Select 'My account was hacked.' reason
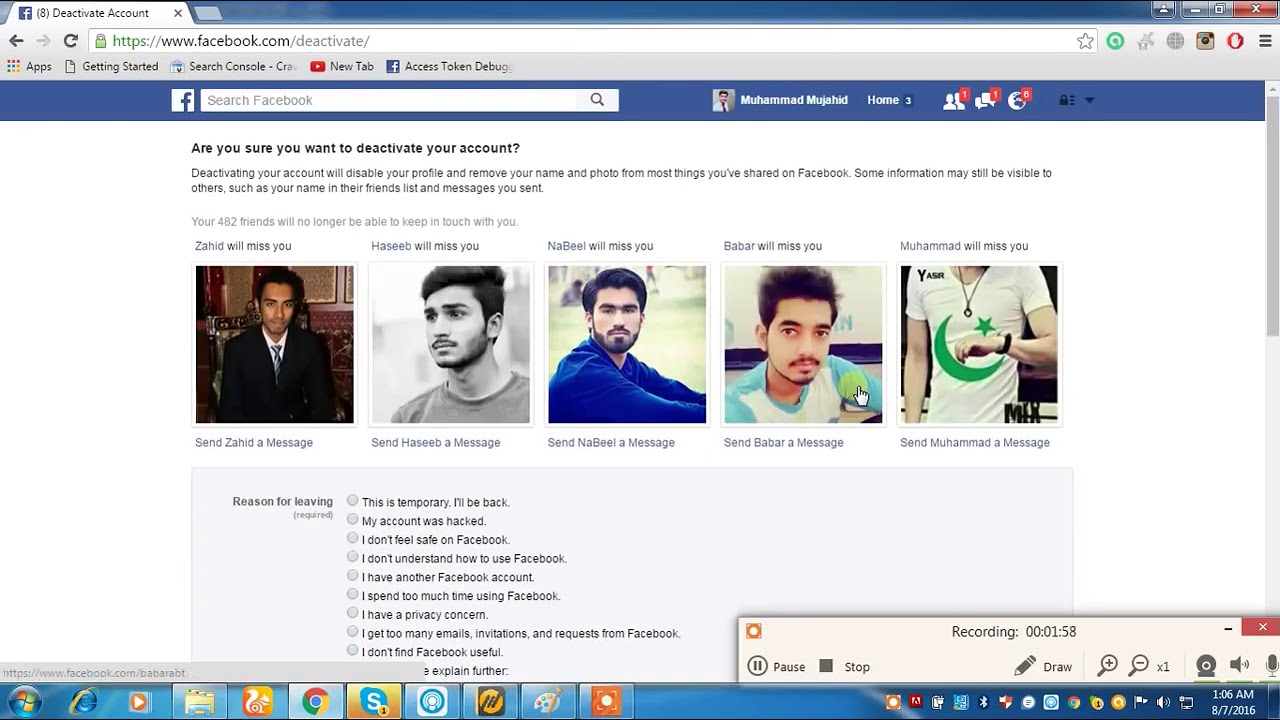This screenshot has height=720, width=1280. tap(352, 520)
